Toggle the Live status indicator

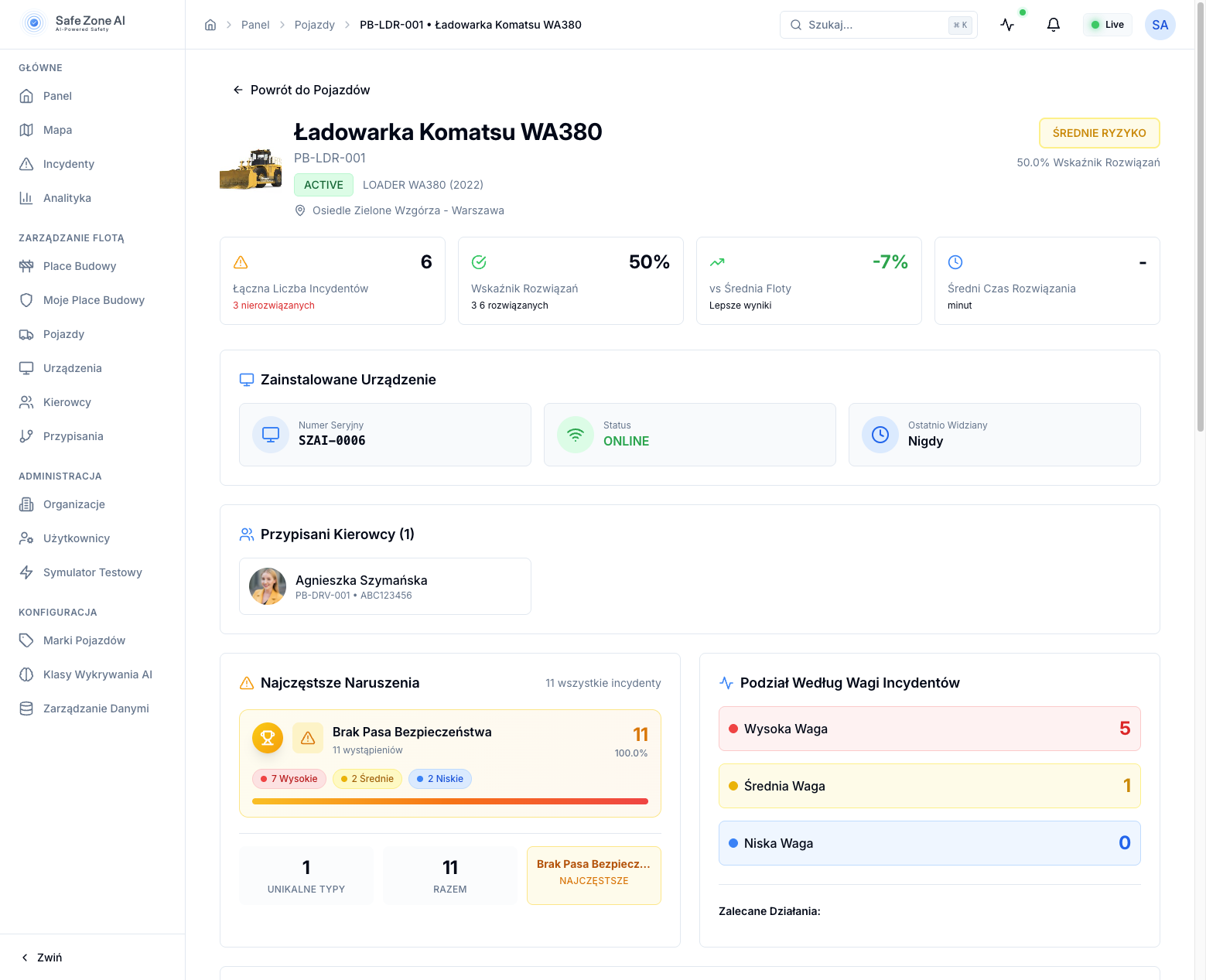point(1107,25)
